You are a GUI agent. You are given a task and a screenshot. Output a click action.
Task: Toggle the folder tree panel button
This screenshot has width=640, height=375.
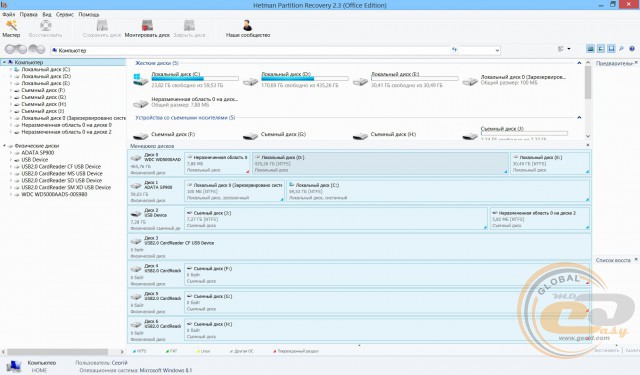click(601, 49)
